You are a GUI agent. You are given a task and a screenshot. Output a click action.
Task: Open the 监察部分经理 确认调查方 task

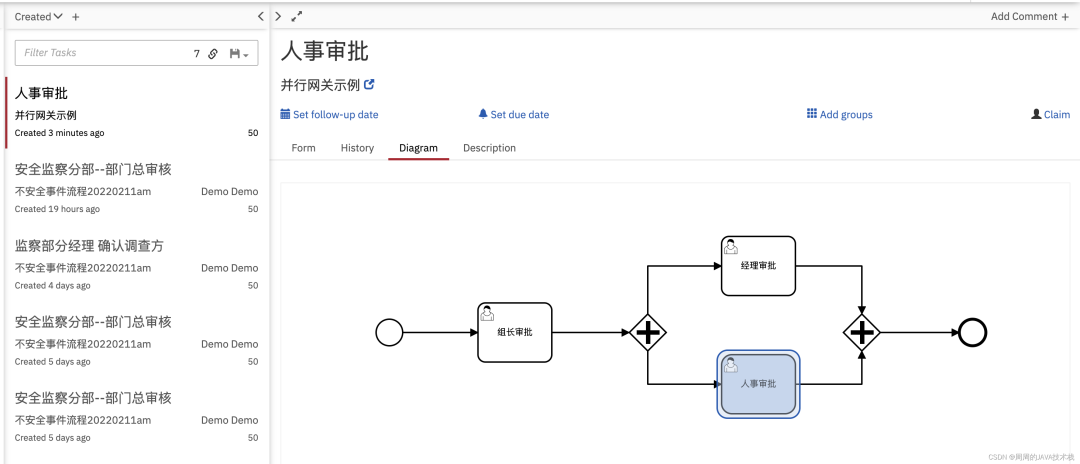coord(136,264)
